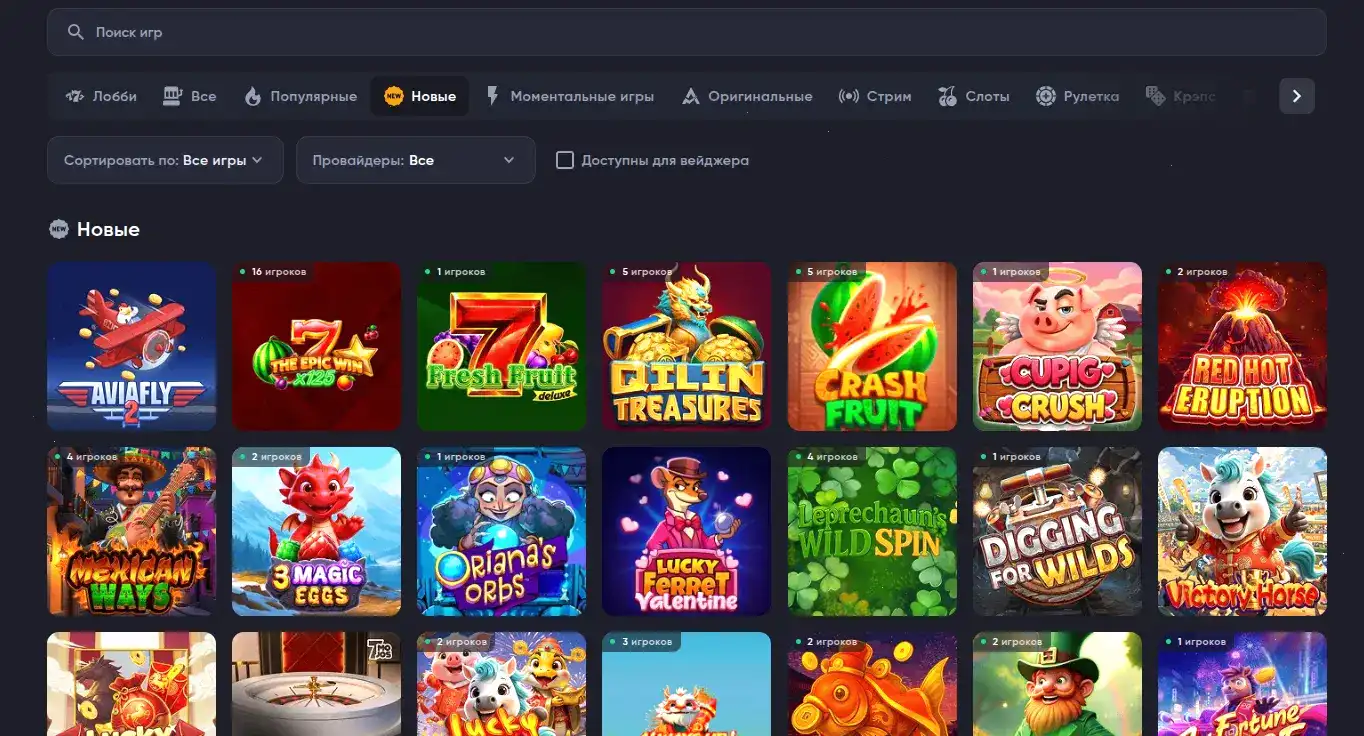The width and height of the screenshot is (1364, 736).
Task: Click the search magnifier icon
Action: pos(75,31)
